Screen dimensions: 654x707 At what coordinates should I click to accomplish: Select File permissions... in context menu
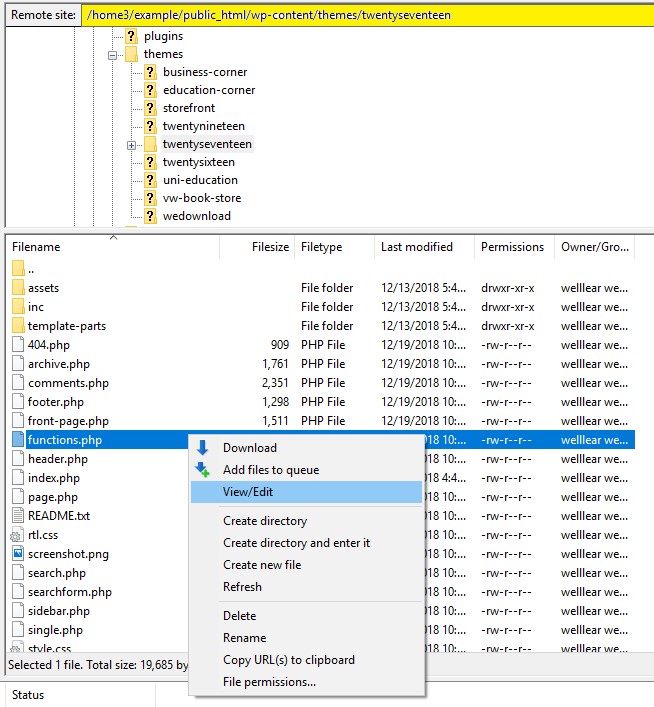tap(269, 682)
